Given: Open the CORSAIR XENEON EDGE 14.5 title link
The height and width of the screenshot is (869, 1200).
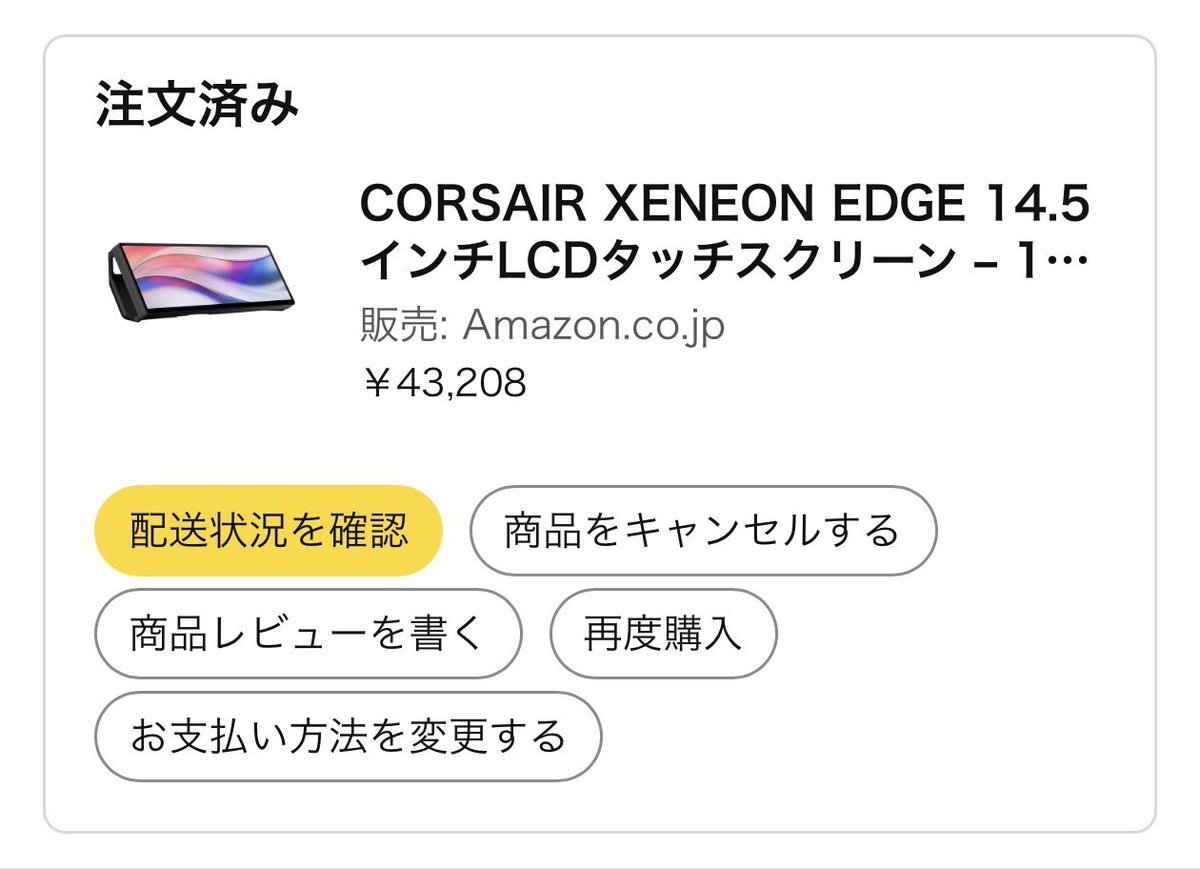Looking at the screenshot, I should [x=724, y=206].
